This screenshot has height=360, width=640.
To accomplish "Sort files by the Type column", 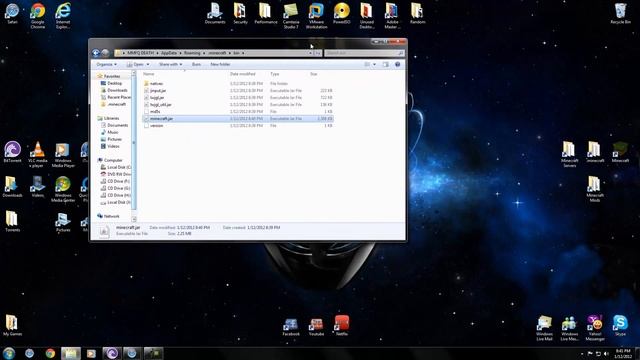I will 275,74.
